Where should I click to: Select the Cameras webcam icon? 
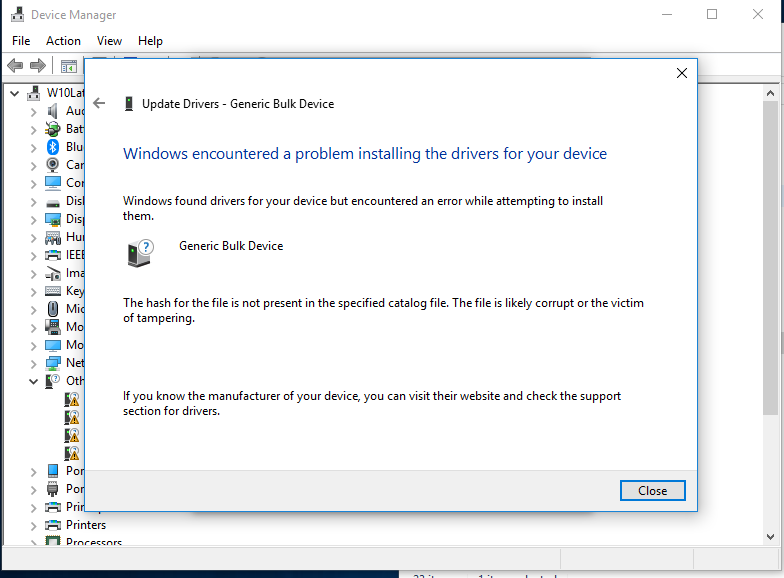click(x=52, y=164)
